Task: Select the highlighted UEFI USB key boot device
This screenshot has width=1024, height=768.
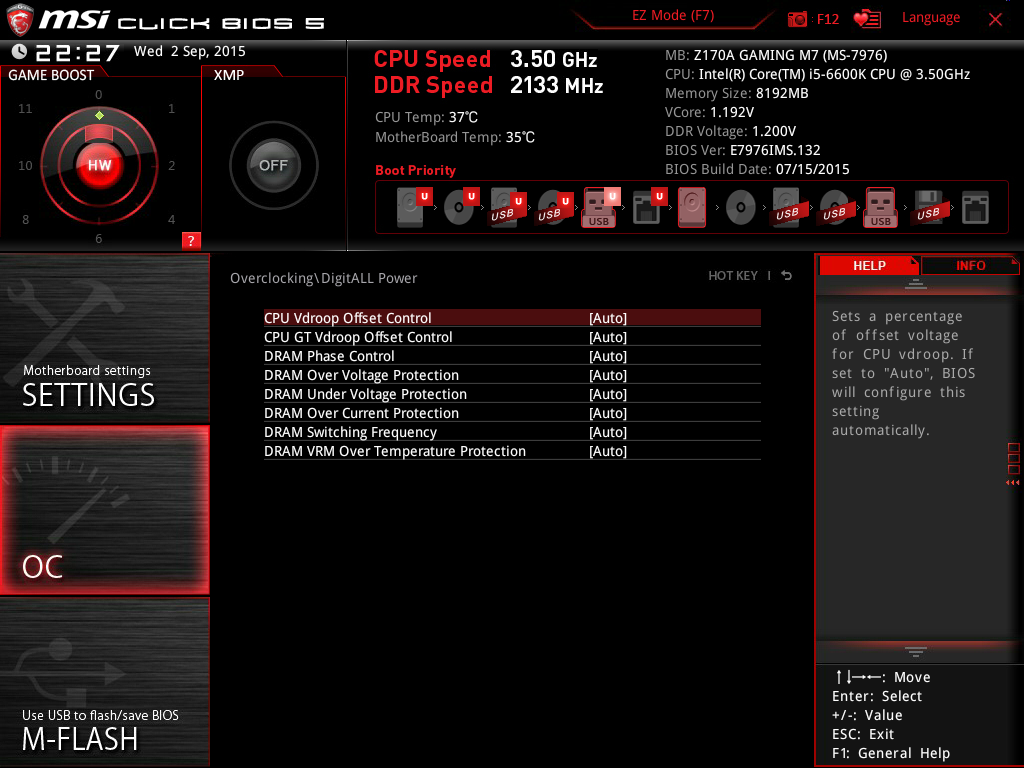Action: (601, 207)
